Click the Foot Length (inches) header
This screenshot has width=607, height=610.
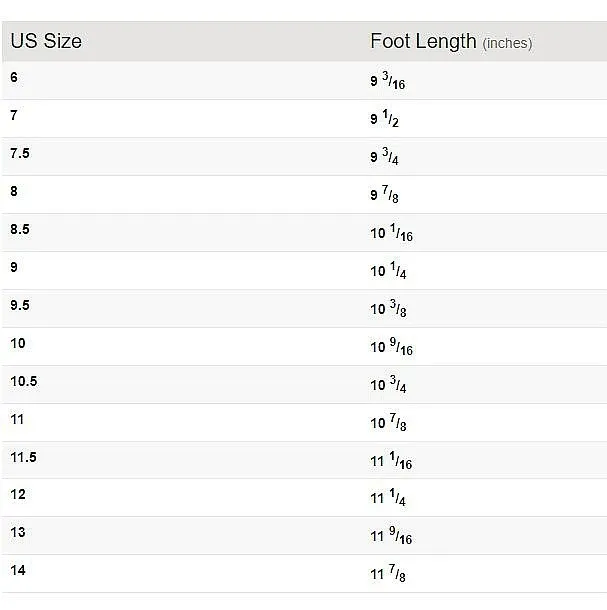(451, 42)
